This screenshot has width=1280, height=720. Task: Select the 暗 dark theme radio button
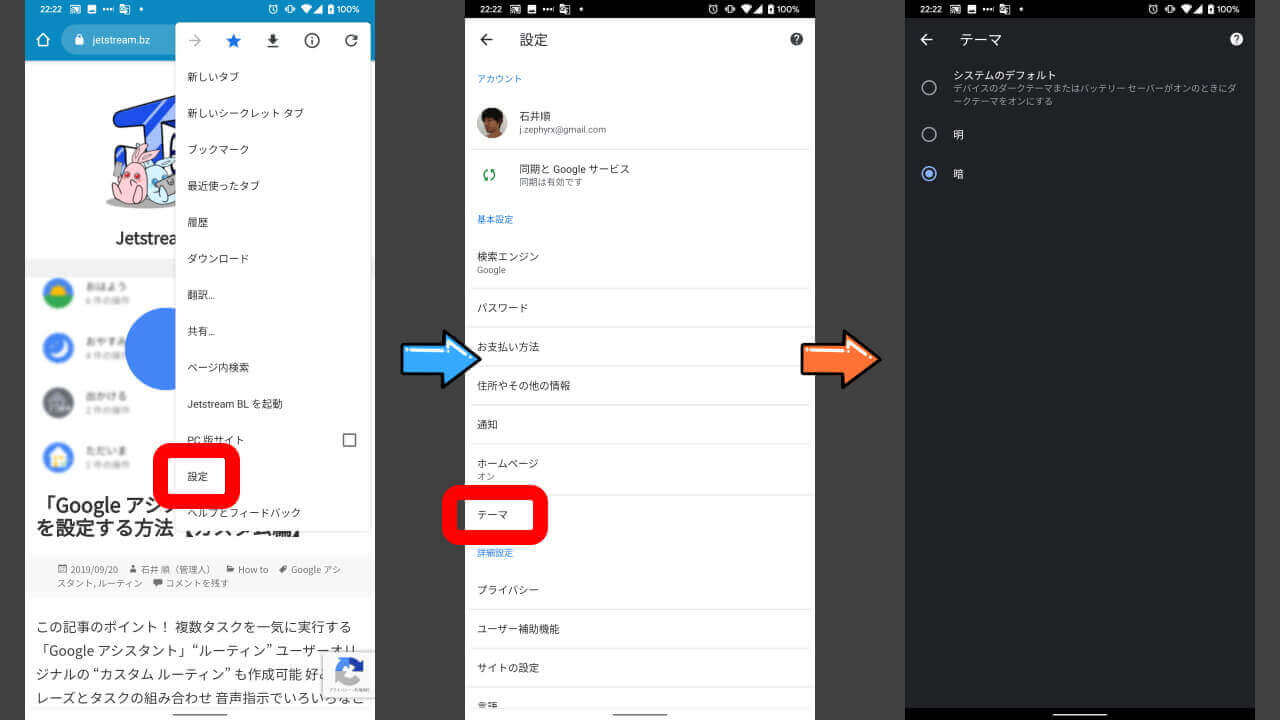click(929, 173)
